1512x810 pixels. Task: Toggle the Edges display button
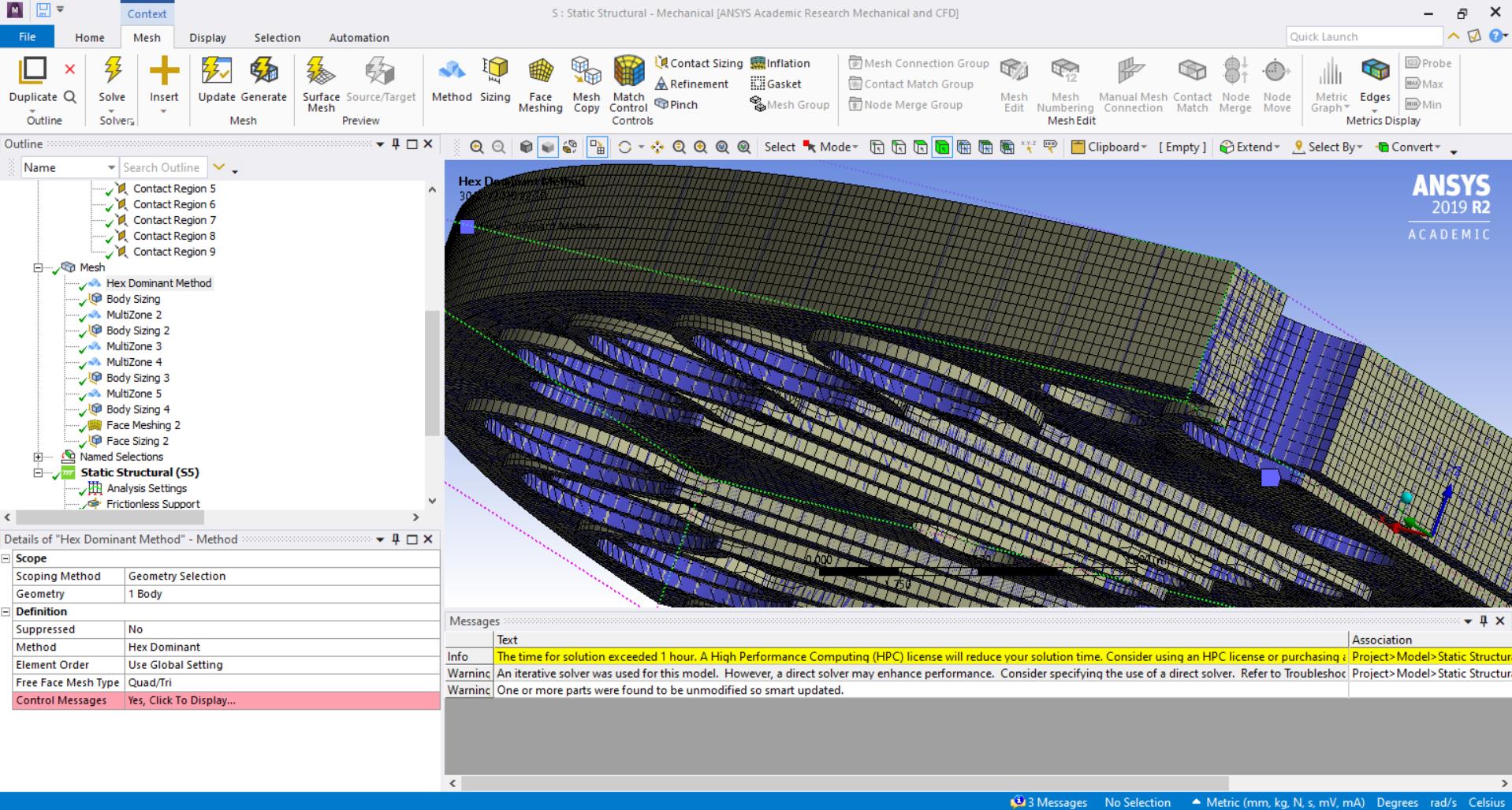tap(1375, 79)
